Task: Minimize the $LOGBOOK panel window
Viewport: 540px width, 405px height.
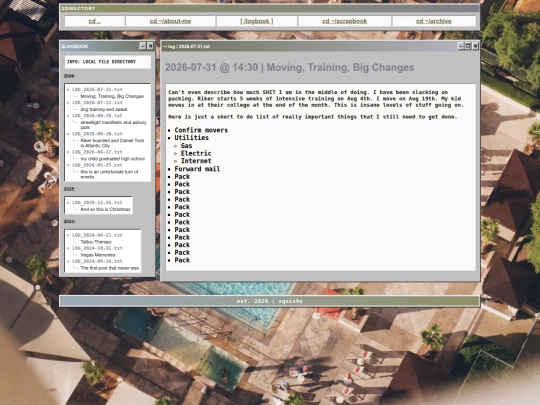Action: (143, 46)
